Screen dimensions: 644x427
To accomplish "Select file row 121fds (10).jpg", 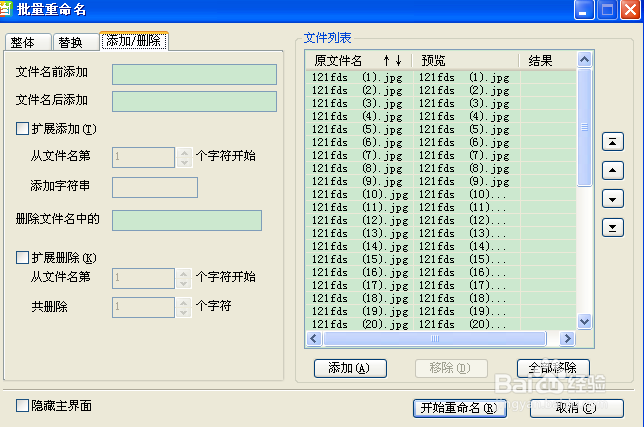I will pyautogui.click(x=441, y=194).
